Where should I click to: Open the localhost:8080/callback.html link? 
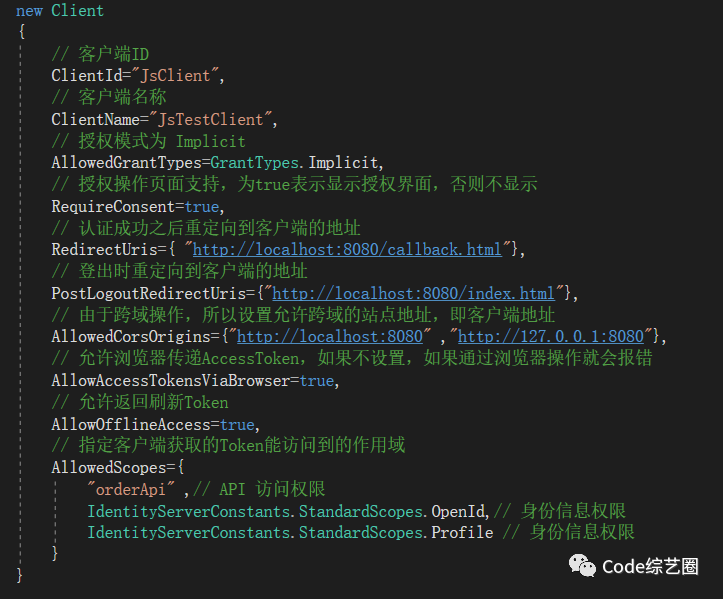point(347,249)
